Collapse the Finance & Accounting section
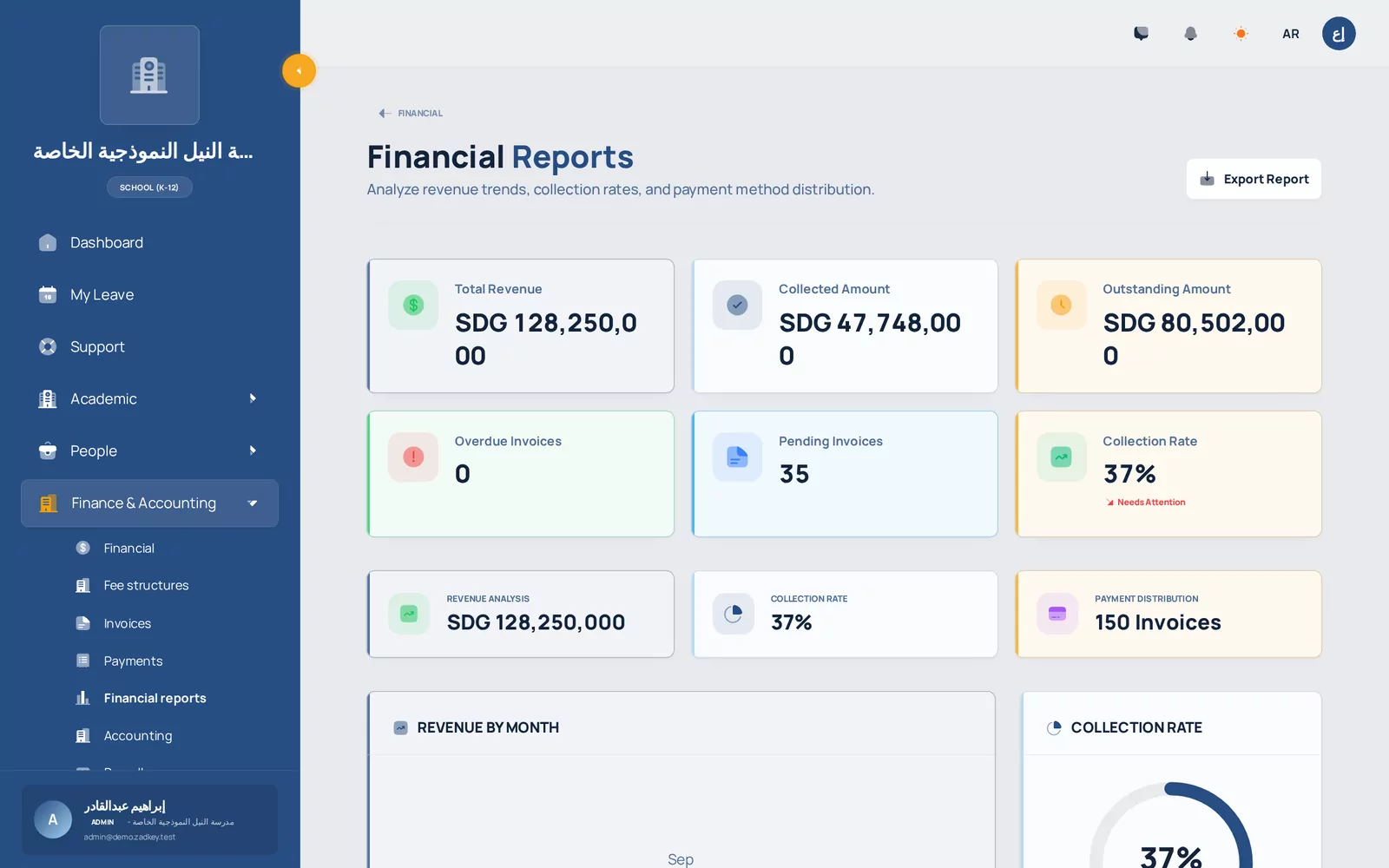Viewport: 1389px width, 868px height. point(149,503)
